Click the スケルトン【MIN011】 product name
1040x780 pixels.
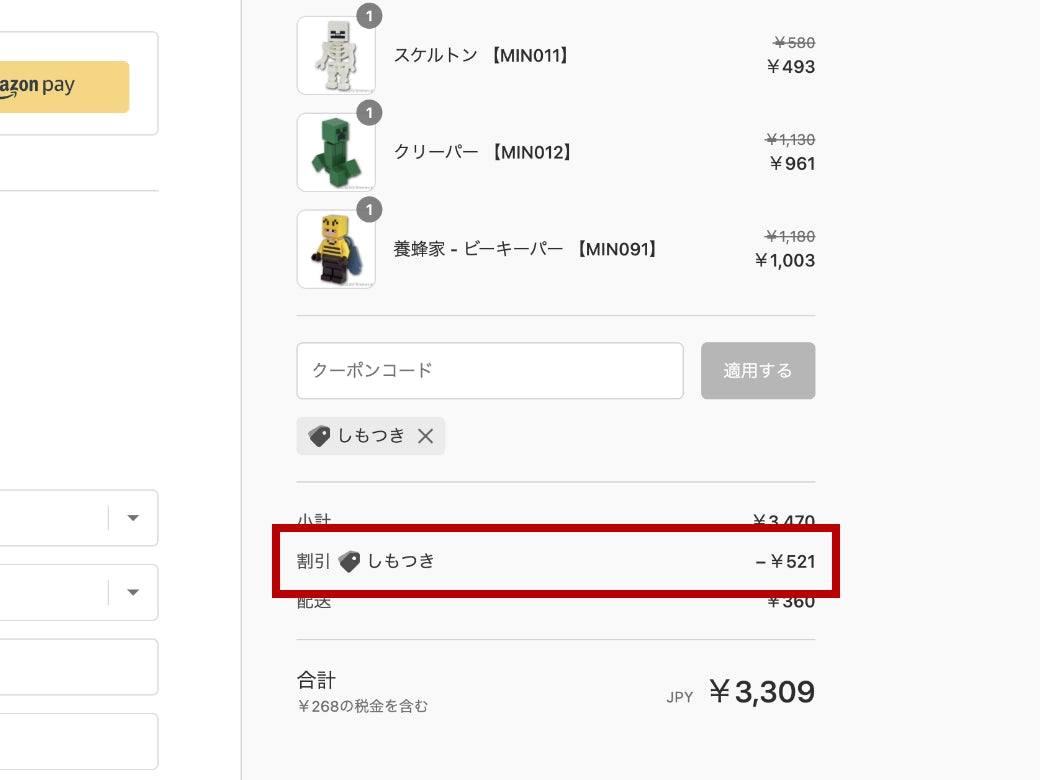(483, 56)
